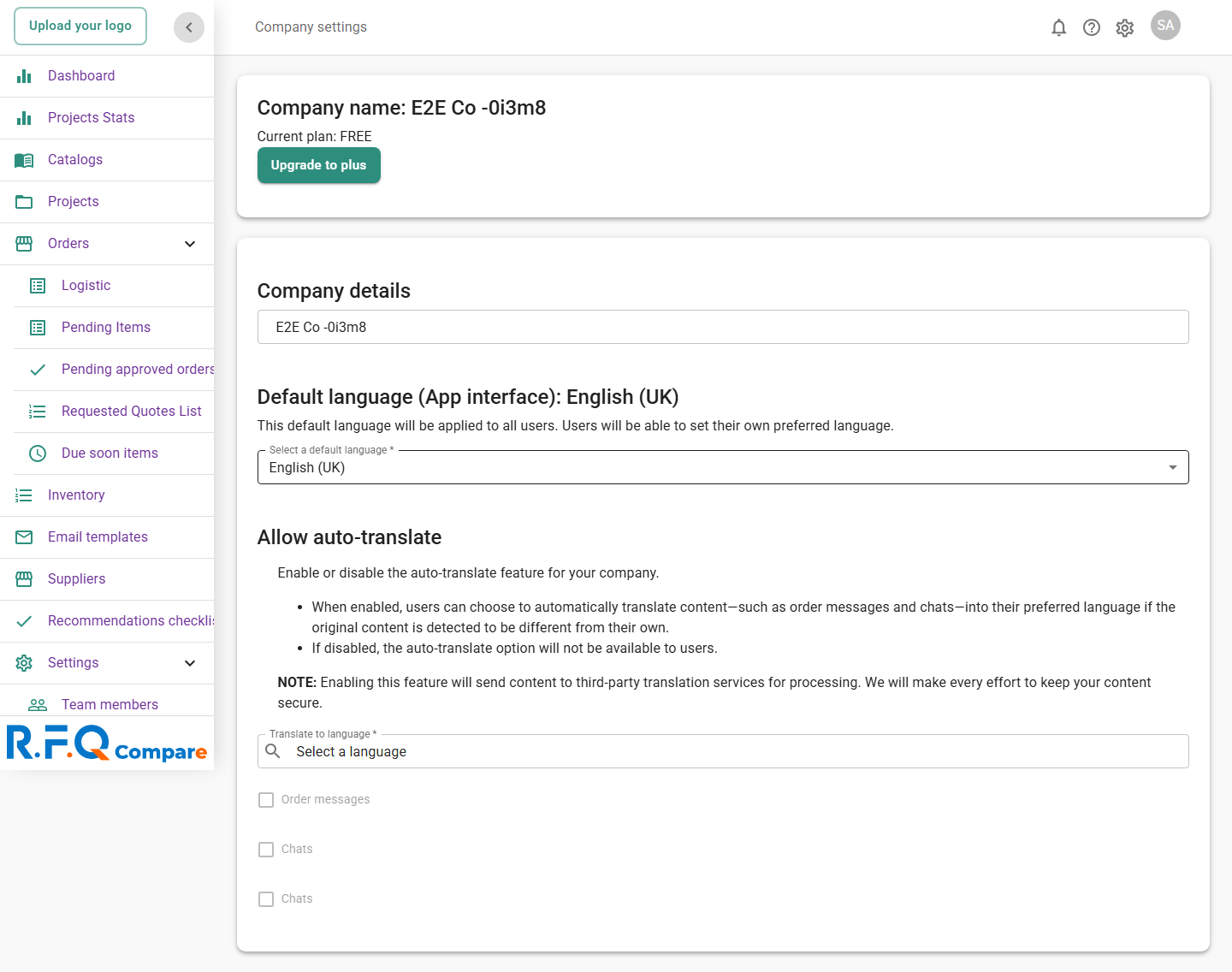
Task: Click the Team members people icon
Action: click(38, 705)
